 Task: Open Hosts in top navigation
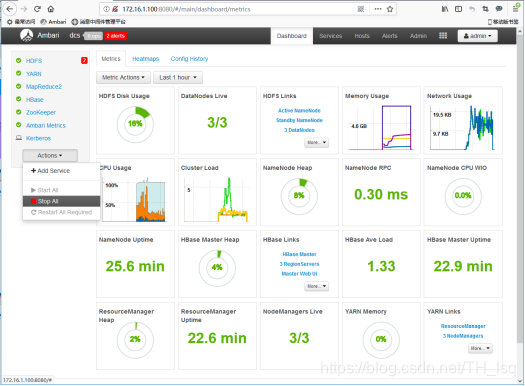[362, 36]
